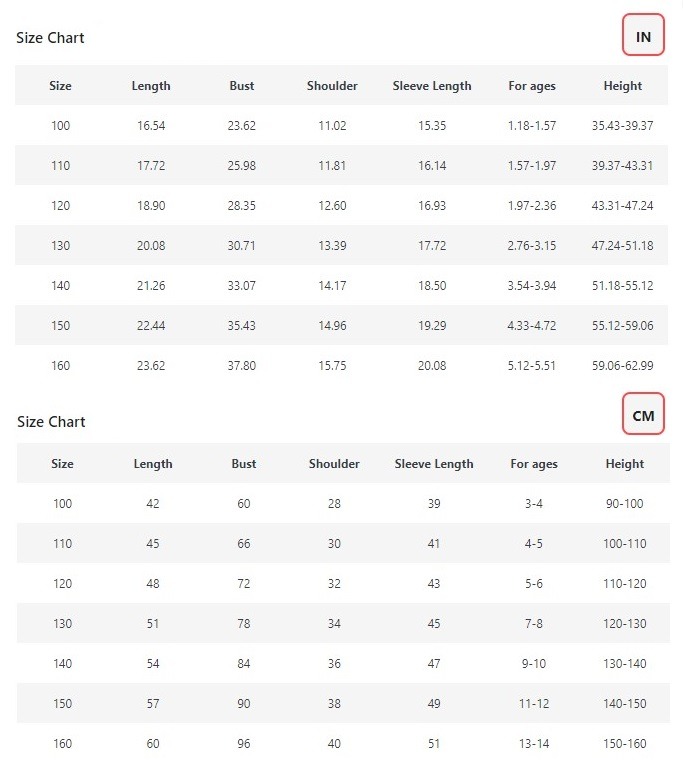Switch to the CM unit button
Screen dimensions: 683x782
click(x=643, y=415)
